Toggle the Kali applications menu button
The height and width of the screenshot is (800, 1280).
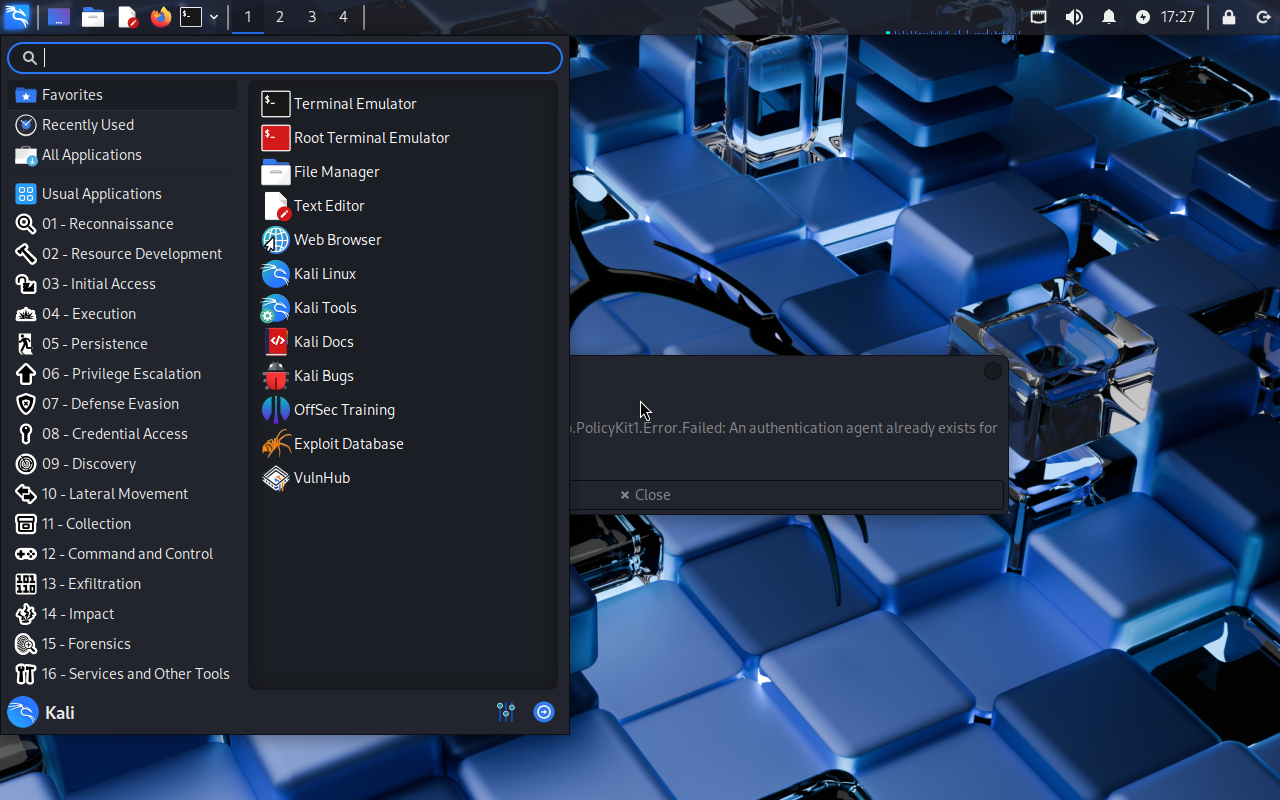tap(17, 17)
